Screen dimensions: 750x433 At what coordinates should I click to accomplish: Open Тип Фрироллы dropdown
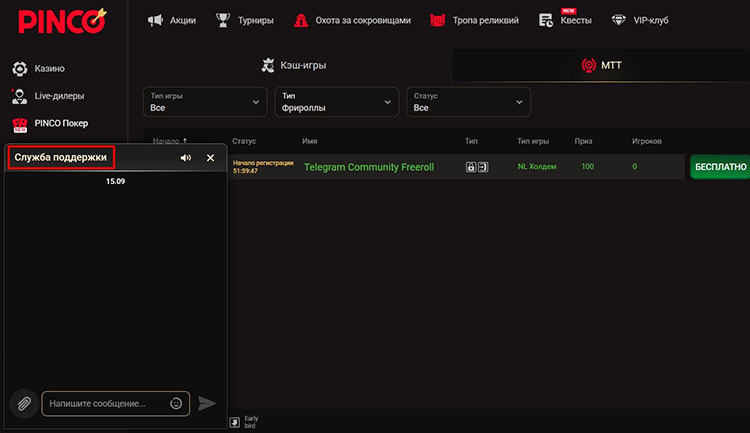(337, 102)
